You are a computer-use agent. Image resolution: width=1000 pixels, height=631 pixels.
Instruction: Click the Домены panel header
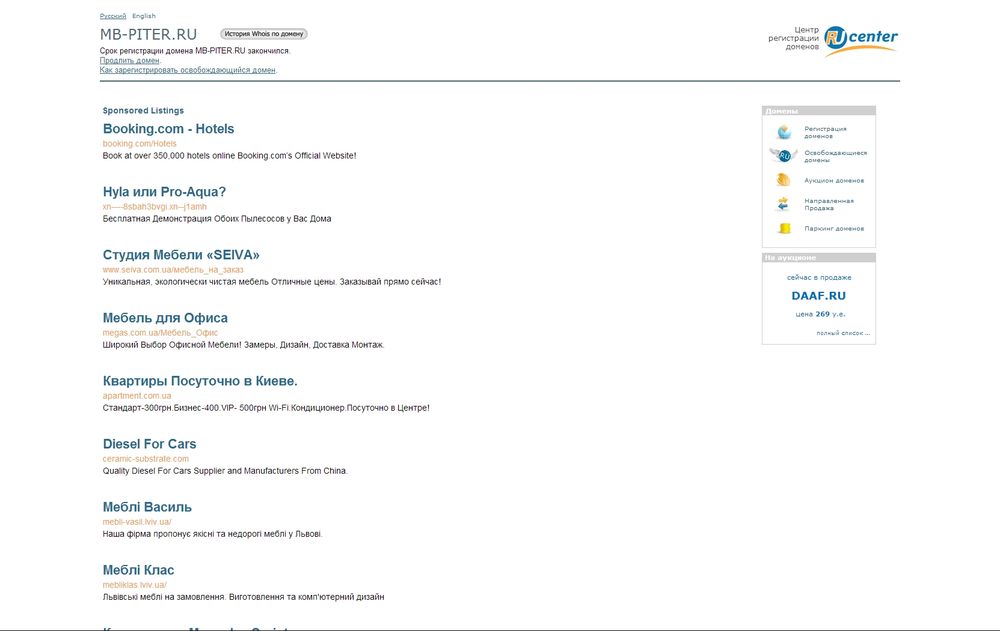(x=819, y=111)
